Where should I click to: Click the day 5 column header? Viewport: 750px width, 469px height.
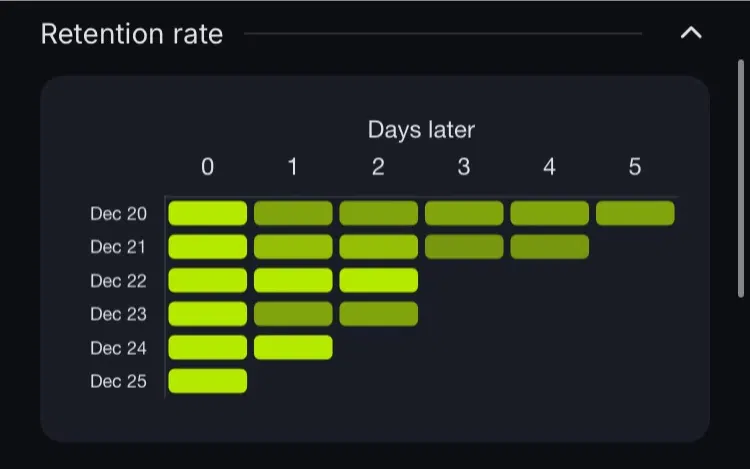click(x=635, y=167)
